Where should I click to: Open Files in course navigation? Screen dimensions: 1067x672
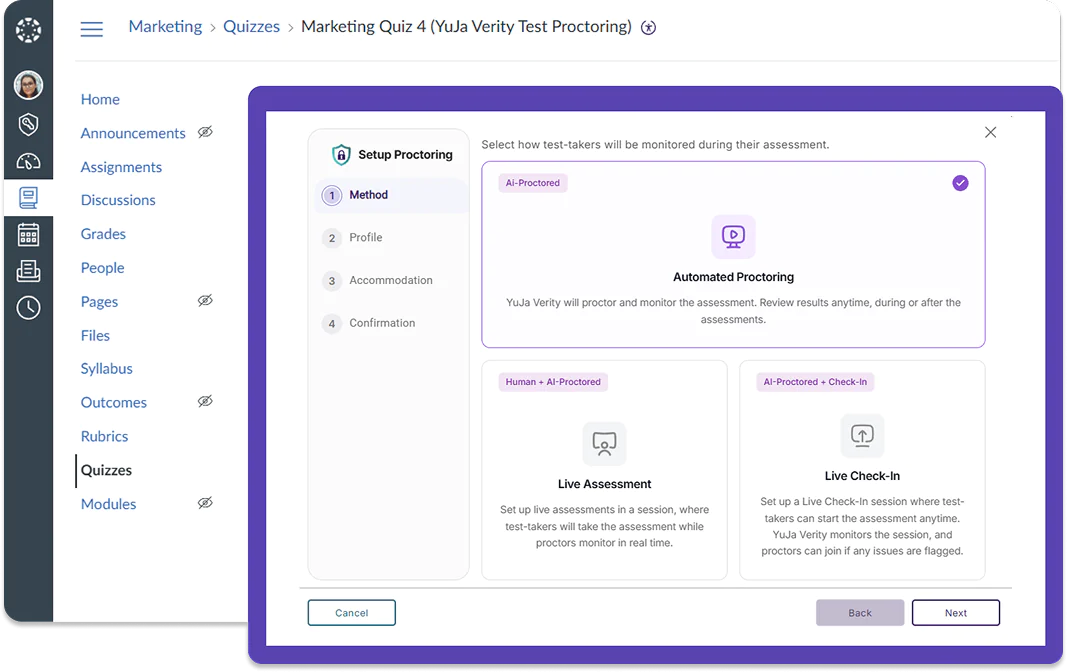pos(95,335)
